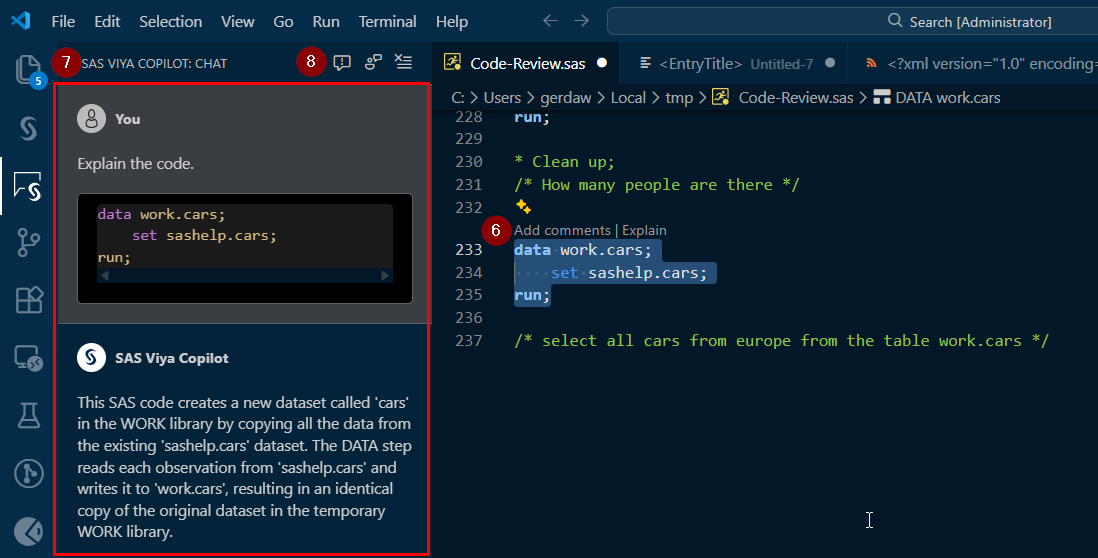Click the Copilot sparkle icon above line 233
The height and width of the screenshot is (558, 1098).
coord(523,207)
